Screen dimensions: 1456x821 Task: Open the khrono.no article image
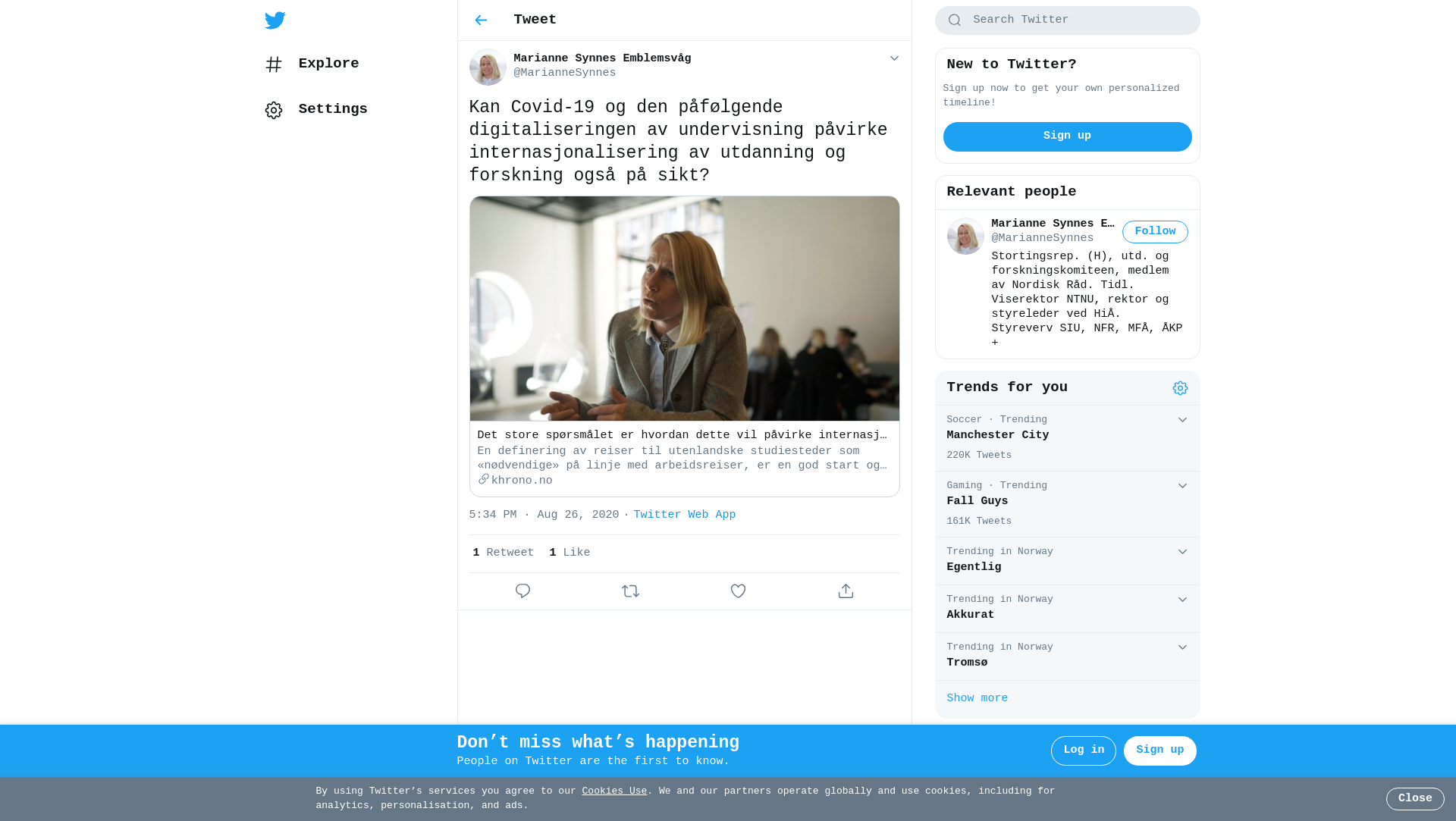pos(684,309)
